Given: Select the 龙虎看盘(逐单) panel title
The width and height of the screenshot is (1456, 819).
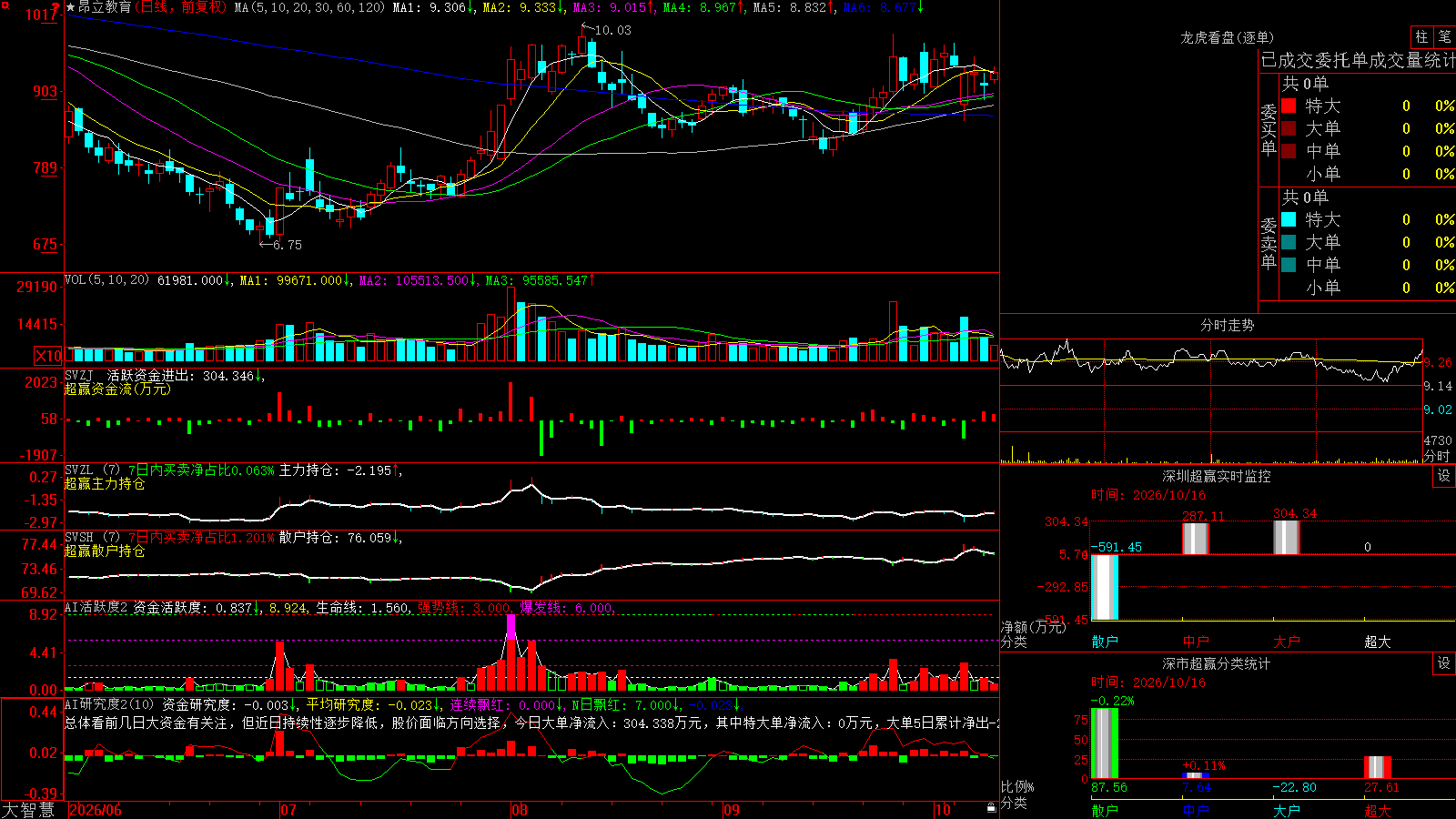Looking at the screenshot, I should [x=1227, y=37].
